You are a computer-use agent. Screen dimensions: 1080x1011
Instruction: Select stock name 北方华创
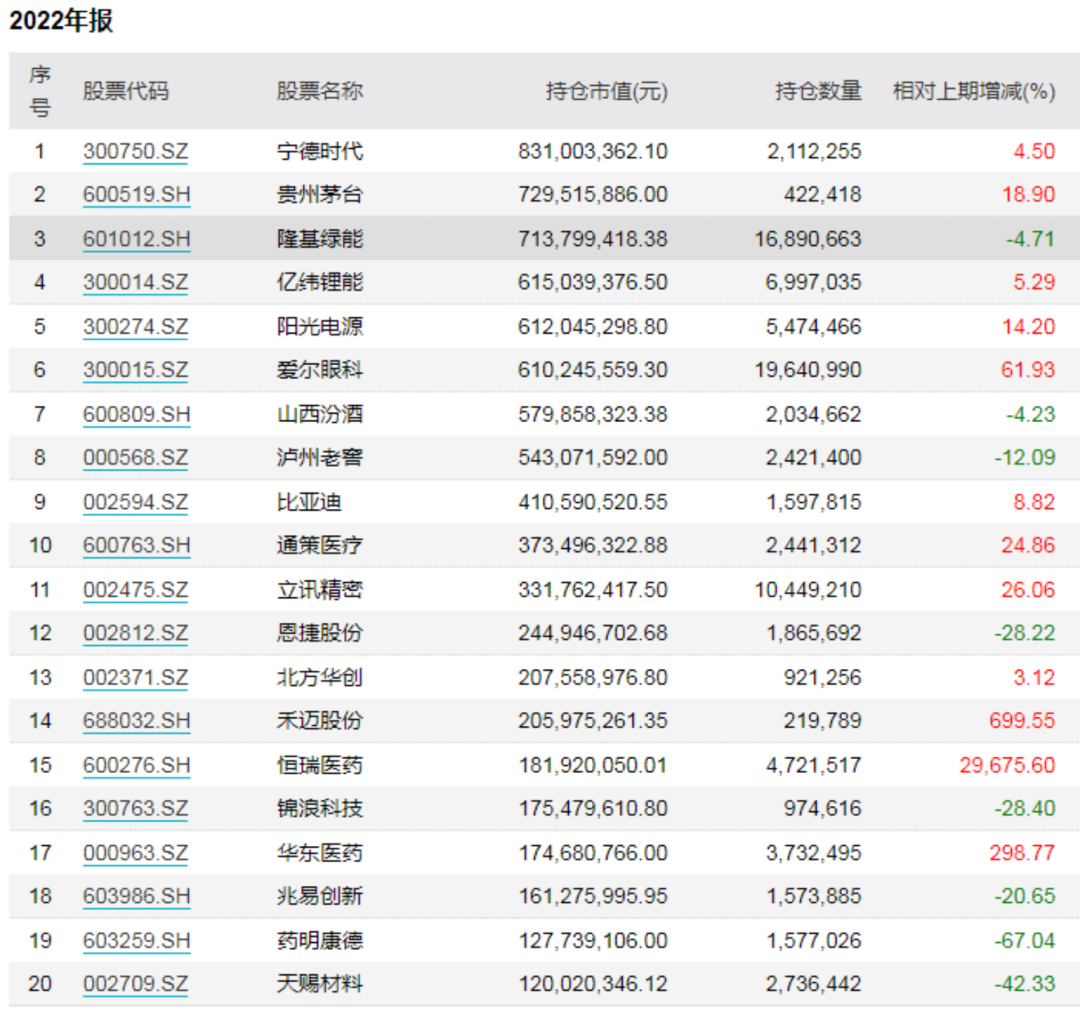point(320,678)
